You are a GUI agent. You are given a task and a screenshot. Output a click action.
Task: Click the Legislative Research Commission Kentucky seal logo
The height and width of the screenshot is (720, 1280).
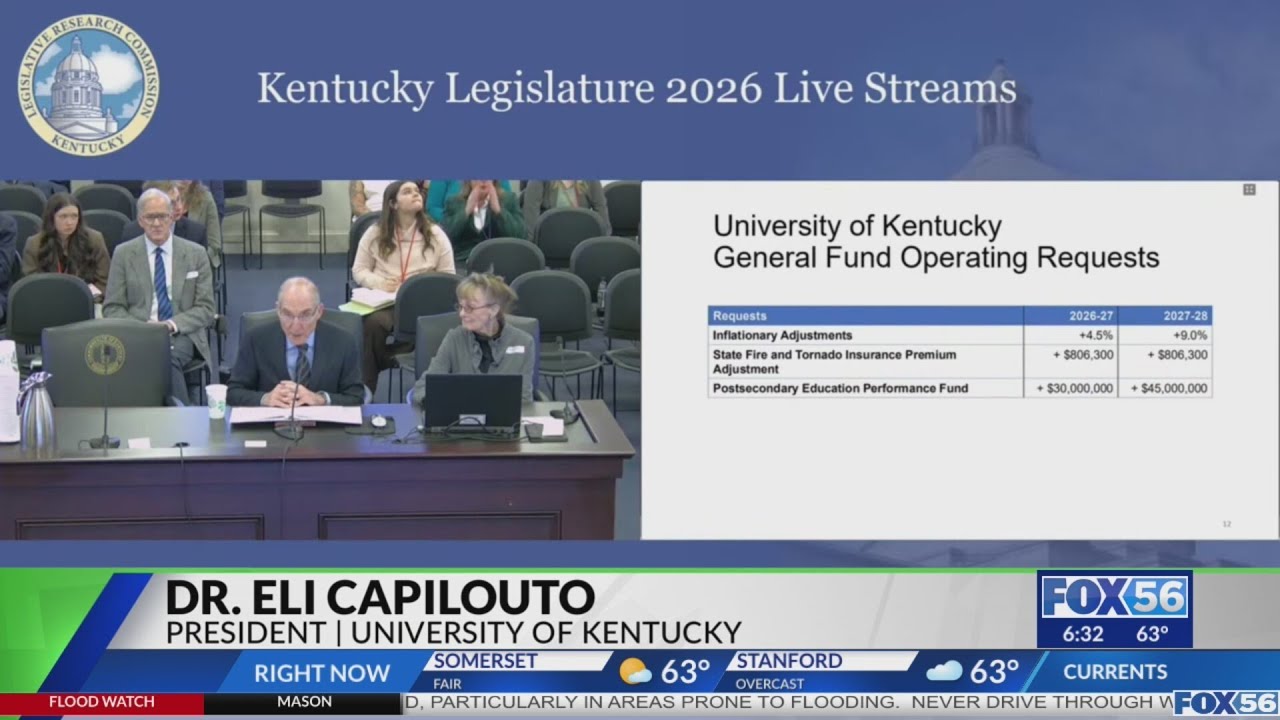tap(88, 85)
